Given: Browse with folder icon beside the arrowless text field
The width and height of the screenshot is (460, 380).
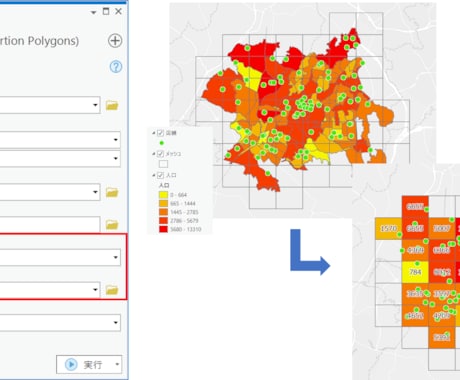Looking at the screenshot, I should pyautogui.click(x=112, y=225).
